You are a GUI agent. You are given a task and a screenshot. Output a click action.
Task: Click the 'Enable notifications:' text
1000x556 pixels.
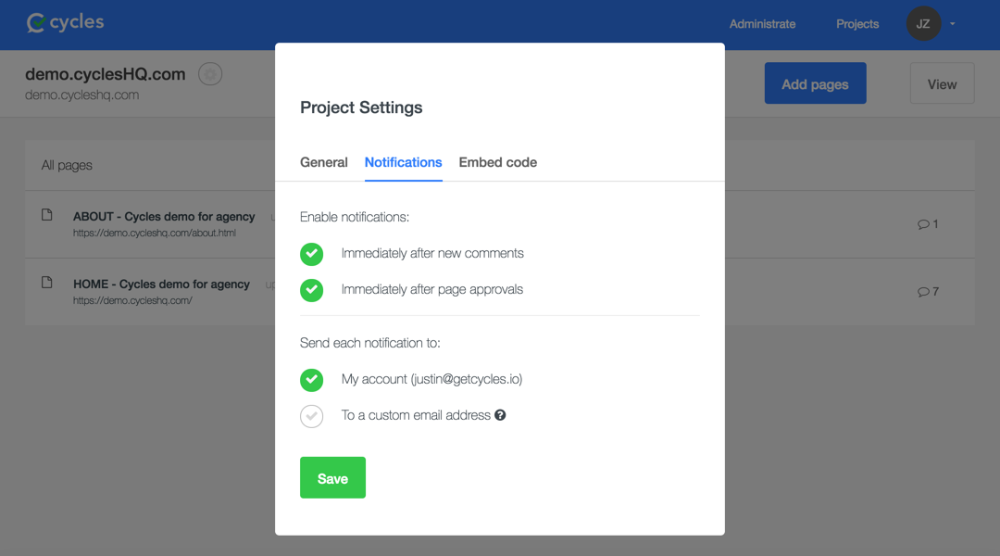point(355,217)
